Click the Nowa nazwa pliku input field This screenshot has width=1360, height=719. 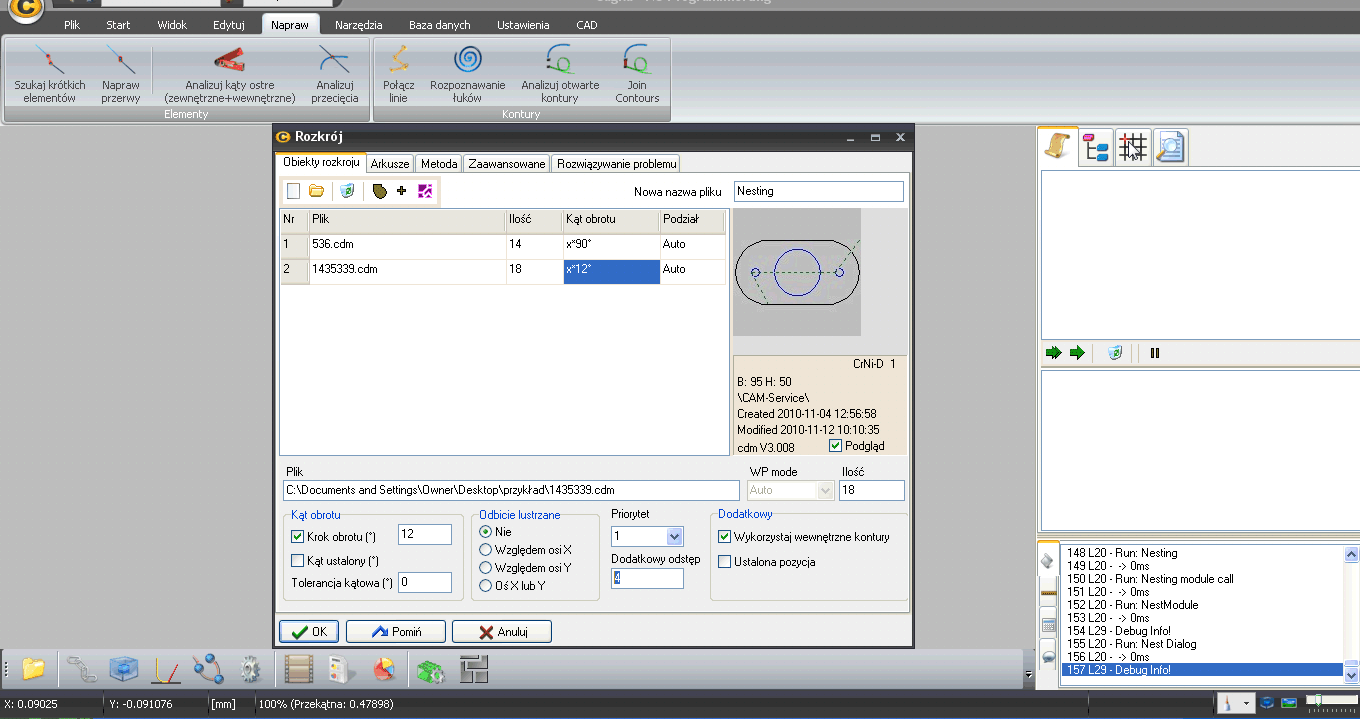point(819,191)
